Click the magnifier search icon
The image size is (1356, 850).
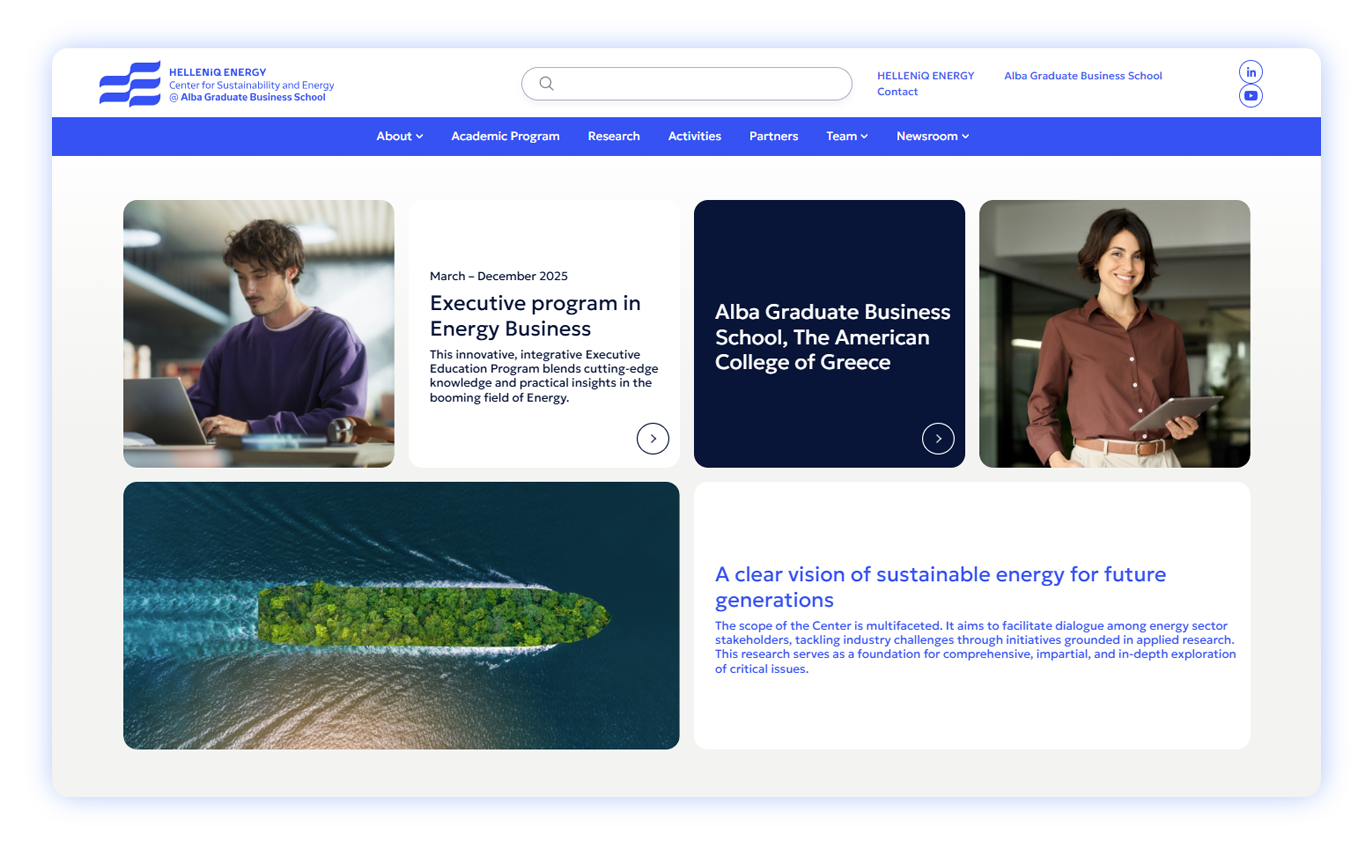click(x=546, y=84)
